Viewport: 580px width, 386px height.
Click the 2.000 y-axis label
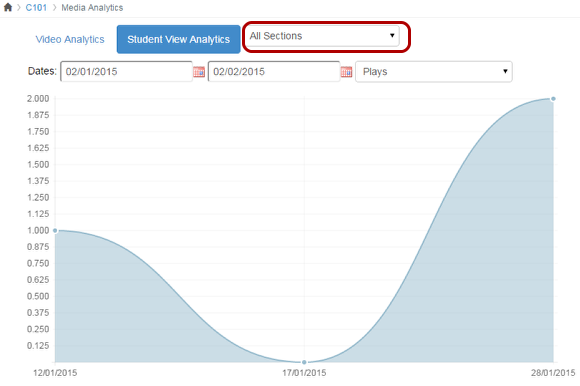pos(38,99)
